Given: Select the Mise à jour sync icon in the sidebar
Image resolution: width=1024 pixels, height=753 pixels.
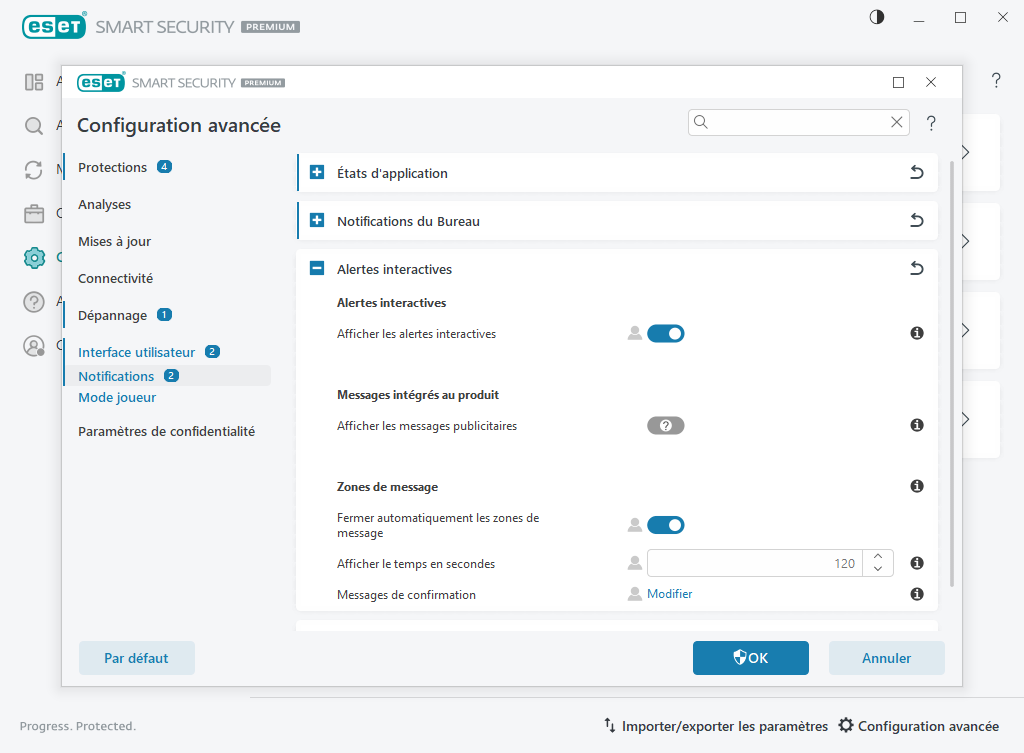Looking at the screenshot, I should 34,169.
